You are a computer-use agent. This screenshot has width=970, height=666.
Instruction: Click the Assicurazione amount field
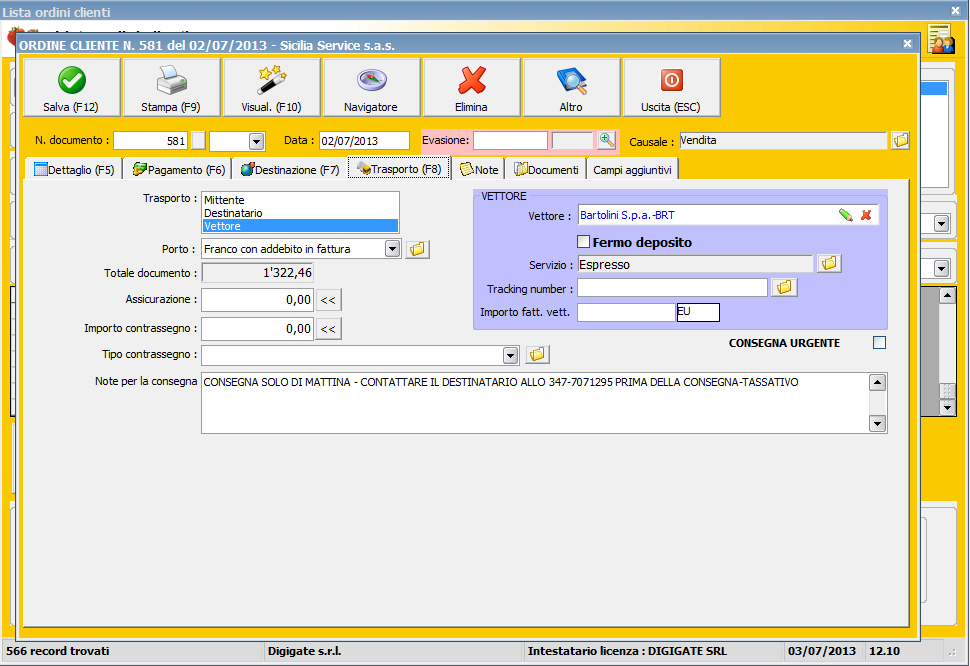point(257,300)
